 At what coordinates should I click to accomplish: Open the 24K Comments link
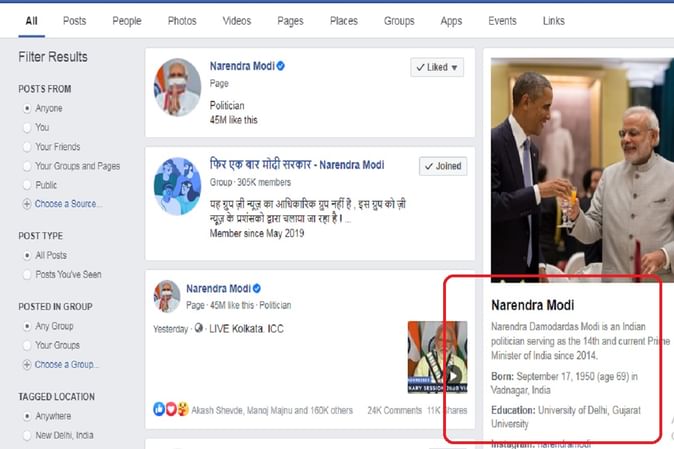coord(393,410)
